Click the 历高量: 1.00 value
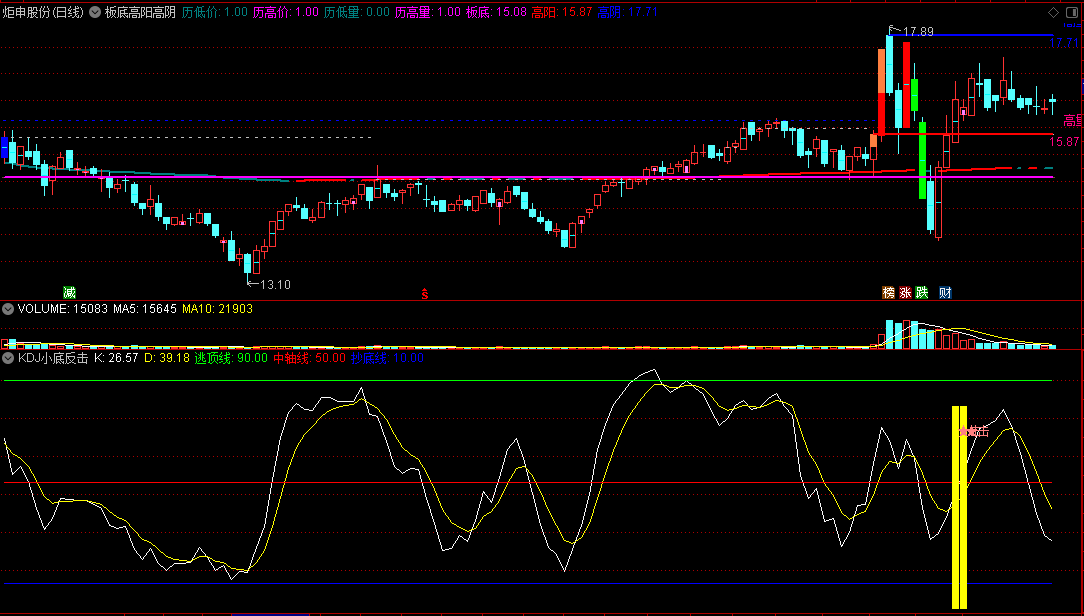This screenshot has height=616, width=1084. click(428, 12)
